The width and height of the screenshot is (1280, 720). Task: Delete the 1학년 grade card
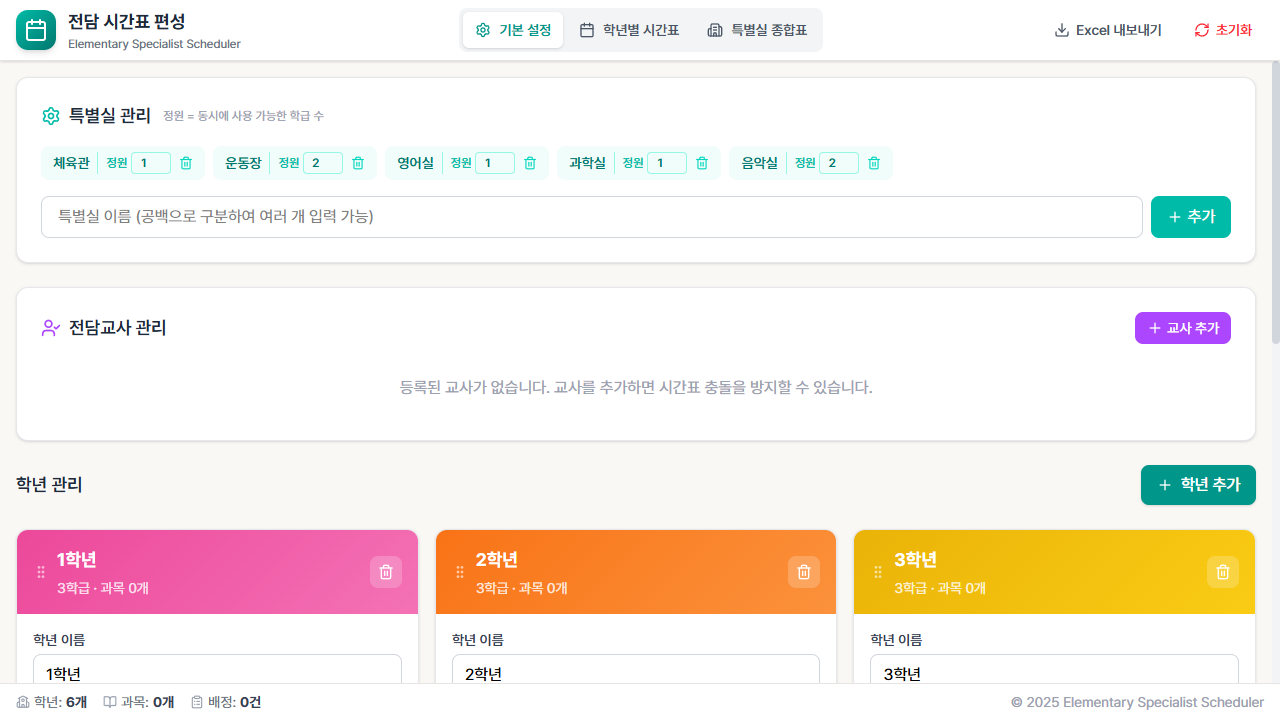coord(386,572)
